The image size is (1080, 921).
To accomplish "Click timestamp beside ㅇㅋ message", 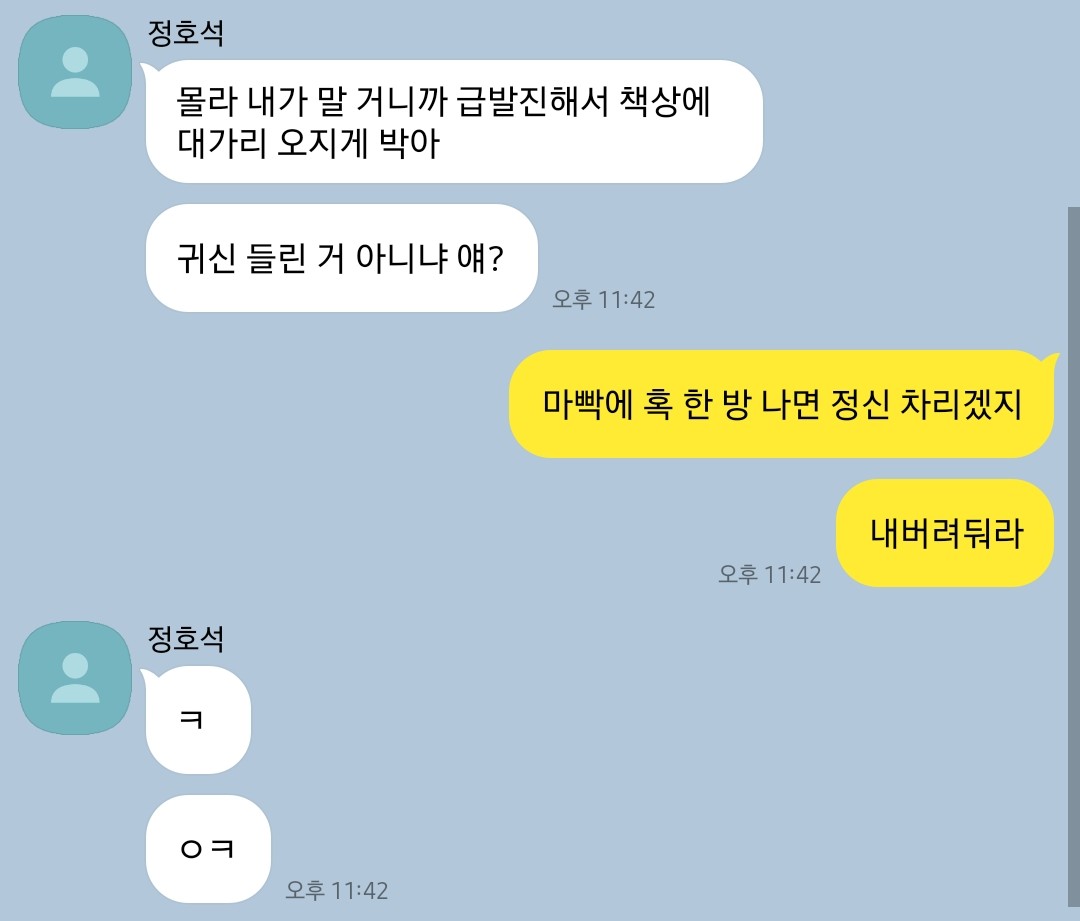I will coord(337,890).
